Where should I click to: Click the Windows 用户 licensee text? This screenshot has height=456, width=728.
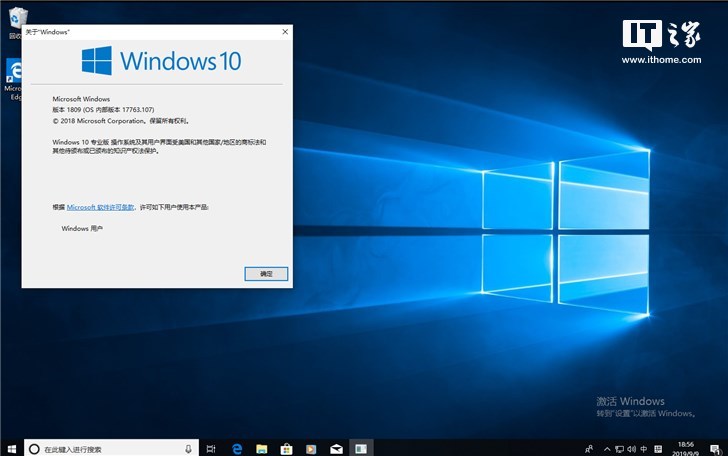tap(82, 228)
